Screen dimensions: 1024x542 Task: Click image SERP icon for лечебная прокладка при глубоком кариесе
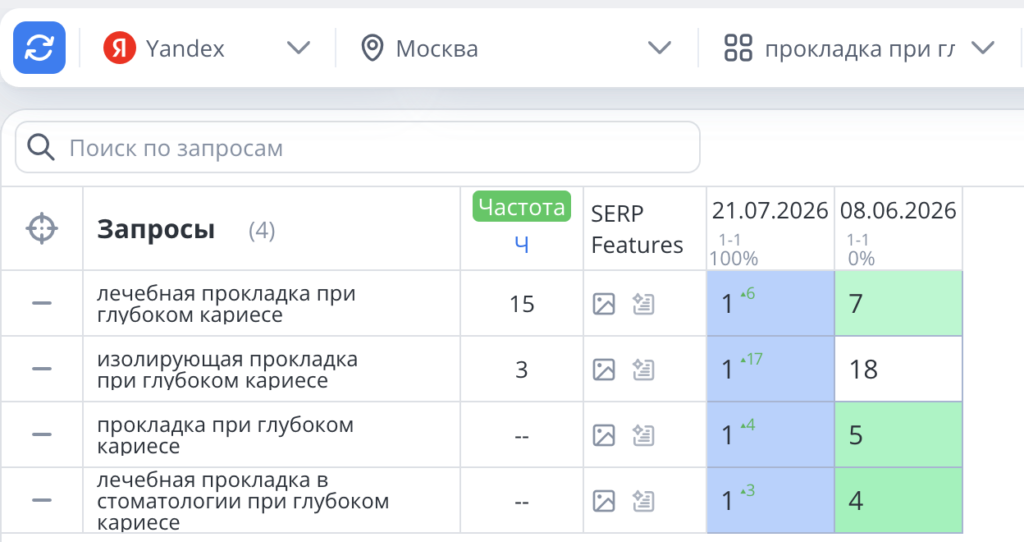click(x=603, y=304)
